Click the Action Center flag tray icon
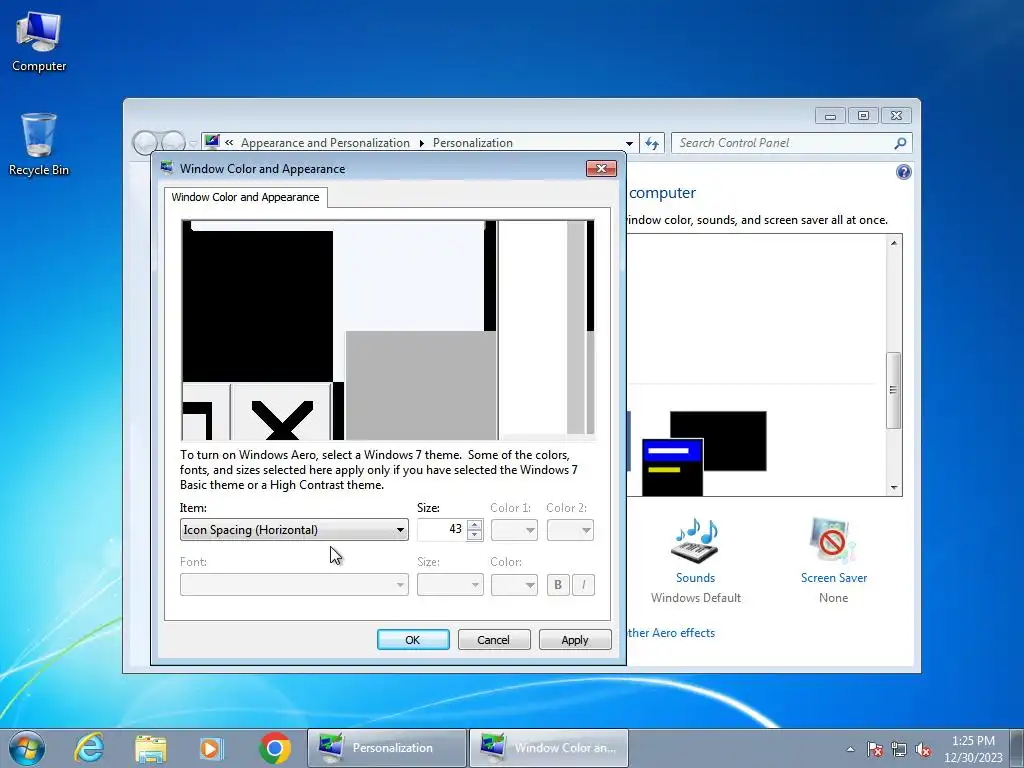The height and width of the screenshot is (768, 1024). click(875, 749)
